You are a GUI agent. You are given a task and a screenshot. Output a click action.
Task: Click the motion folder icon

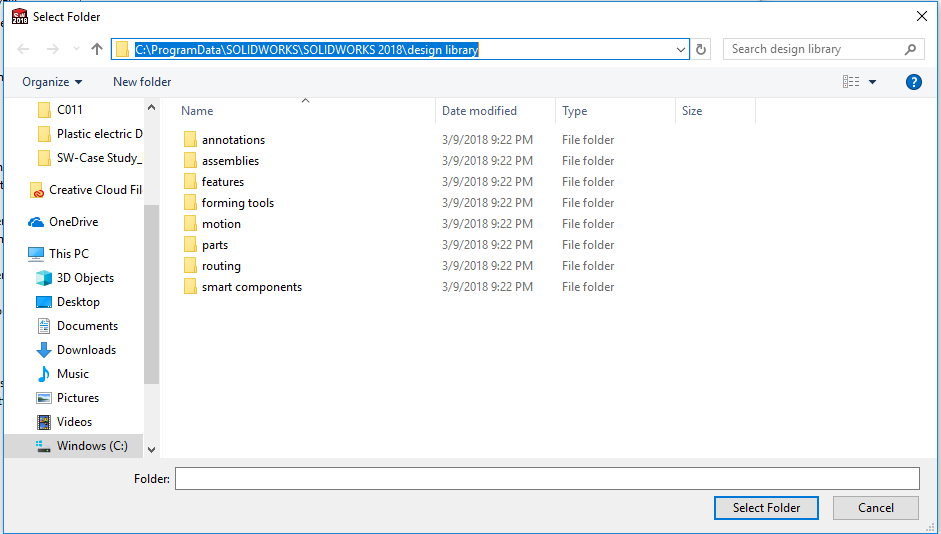click(x=190, y=224)
